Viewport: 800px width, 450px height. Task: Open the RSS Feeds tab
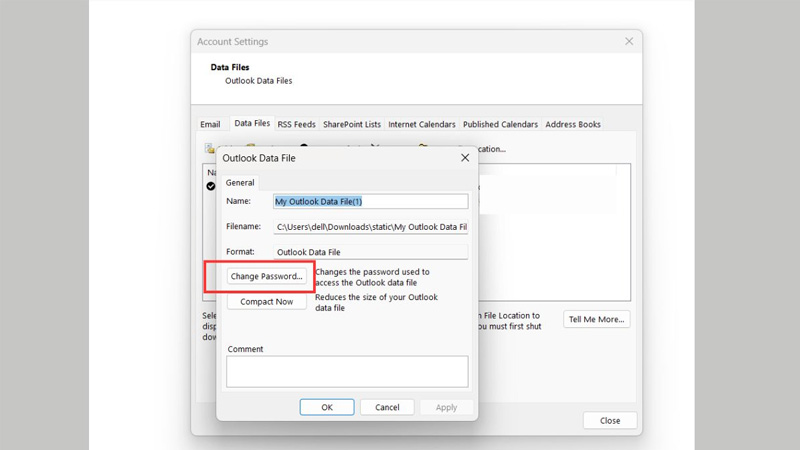296,124
